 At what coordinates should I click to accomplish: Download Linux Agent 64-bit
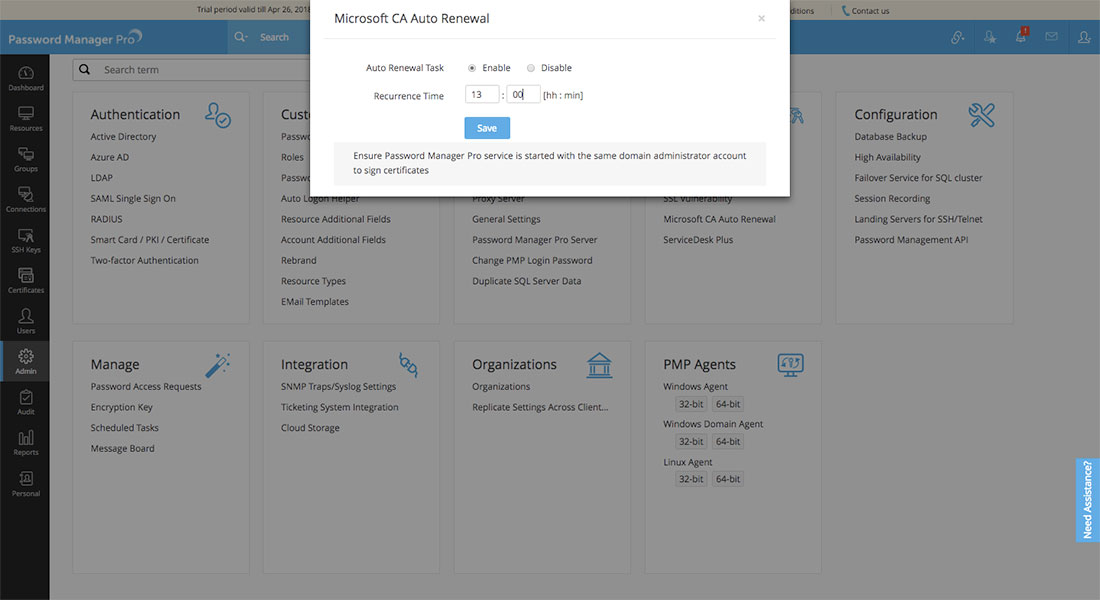click(x=728, y=479)
